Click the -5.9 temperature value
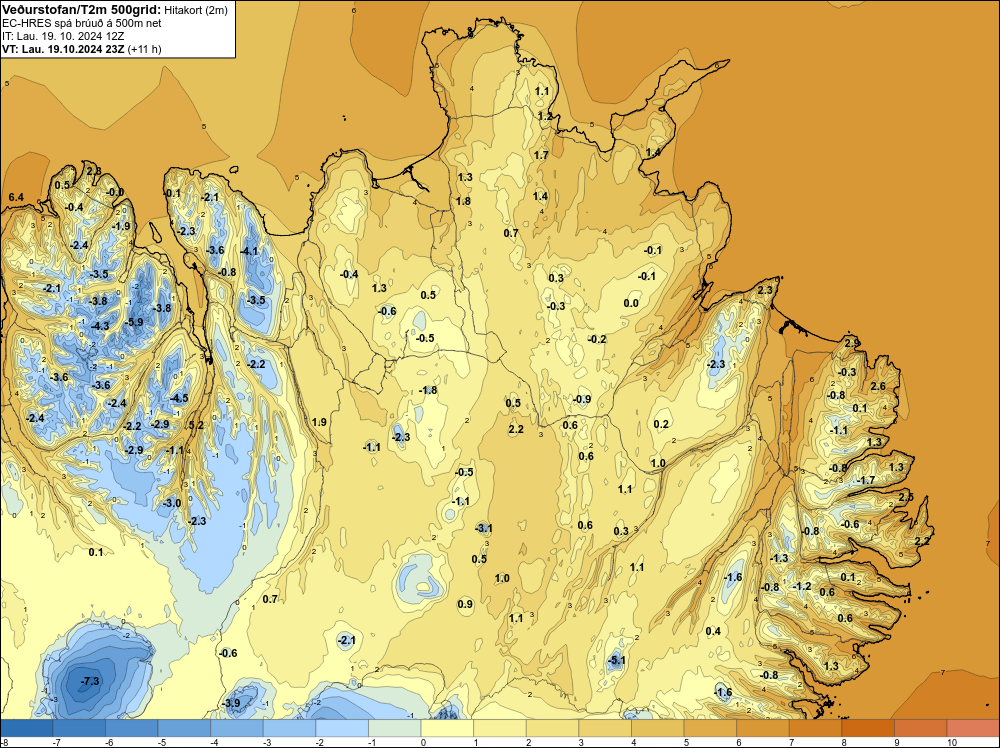Image resolution: width=1000 pixels, height=748 pixels. pyautogui.click(x=135, y=322)
